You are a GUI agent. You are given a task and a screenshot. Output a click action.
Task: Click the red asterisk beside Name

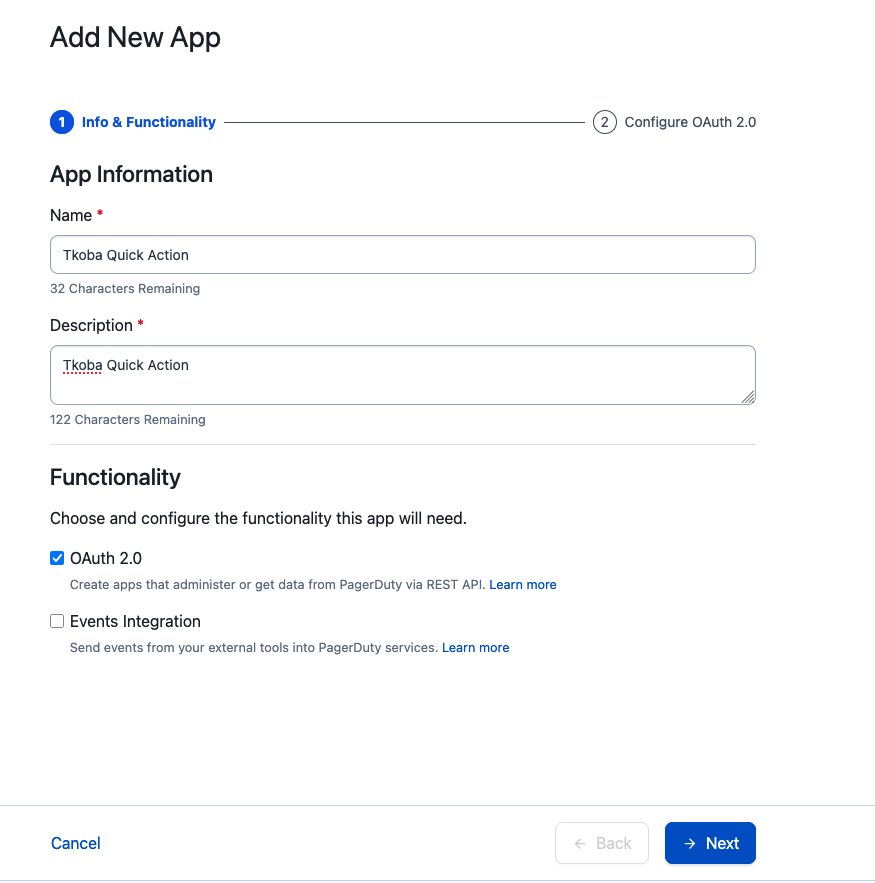coord(98,214)
